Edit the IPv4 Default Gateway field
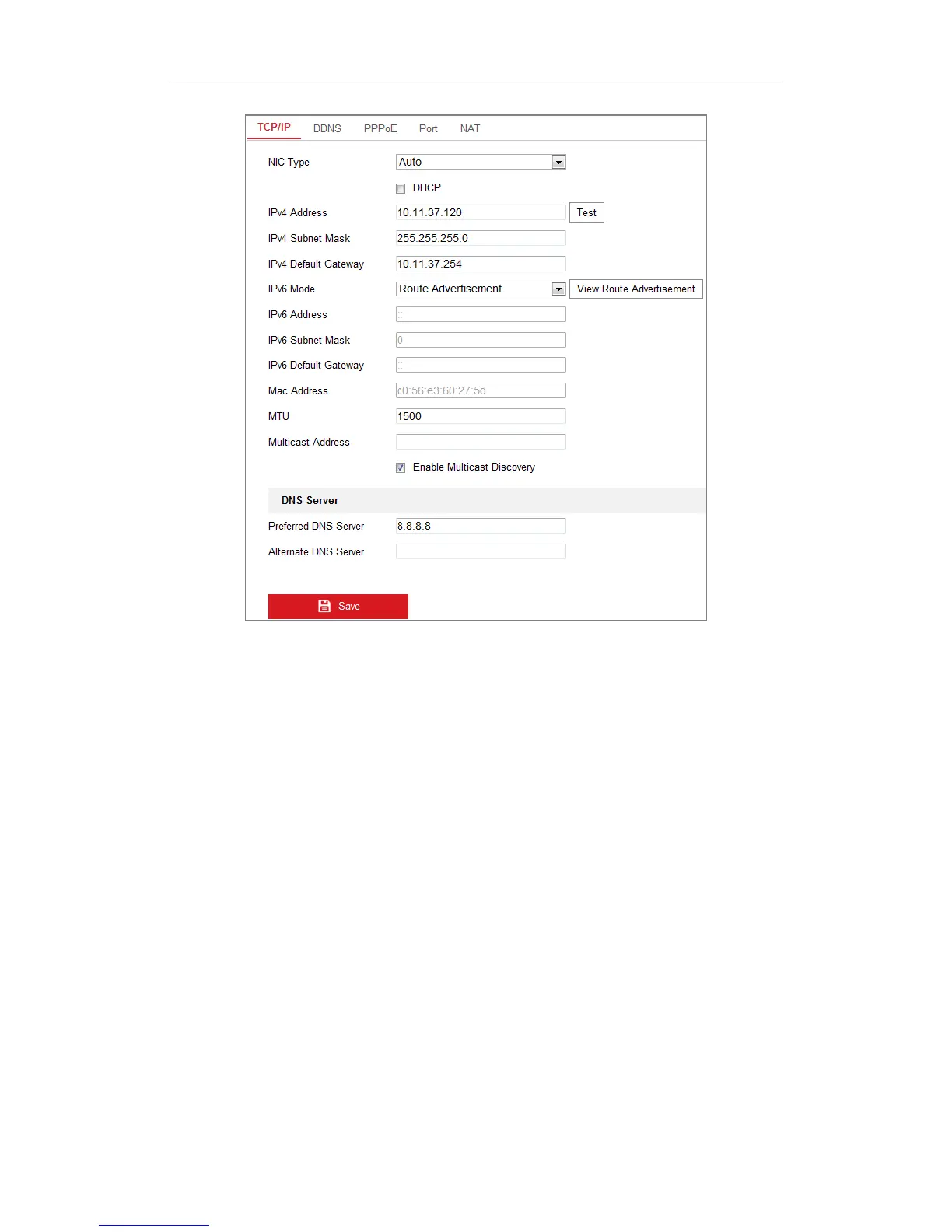This screenshot has width=952, height=1232. coord(481,264)
